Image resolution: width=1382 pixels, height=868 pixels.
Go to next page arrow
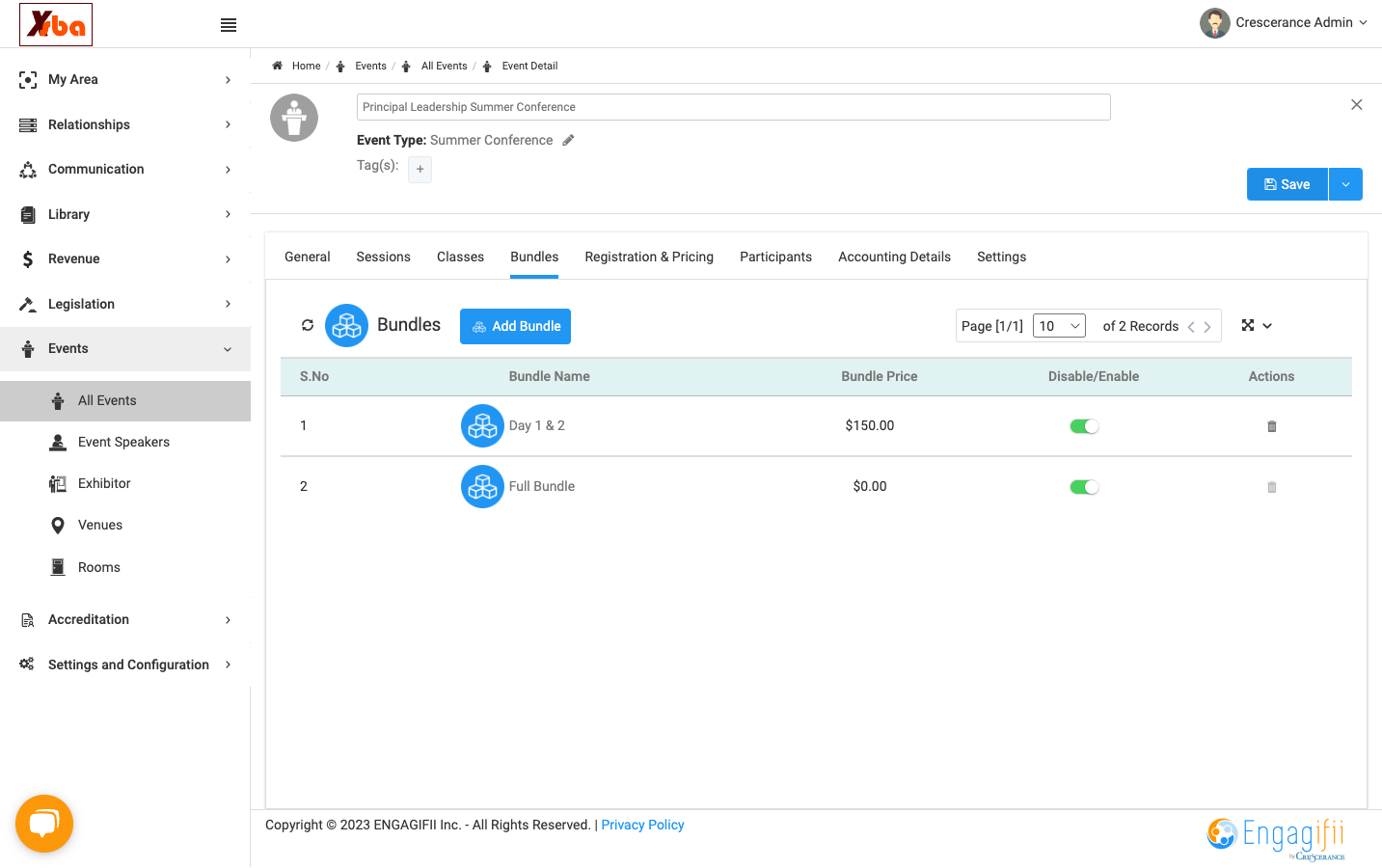[1206, 327]
